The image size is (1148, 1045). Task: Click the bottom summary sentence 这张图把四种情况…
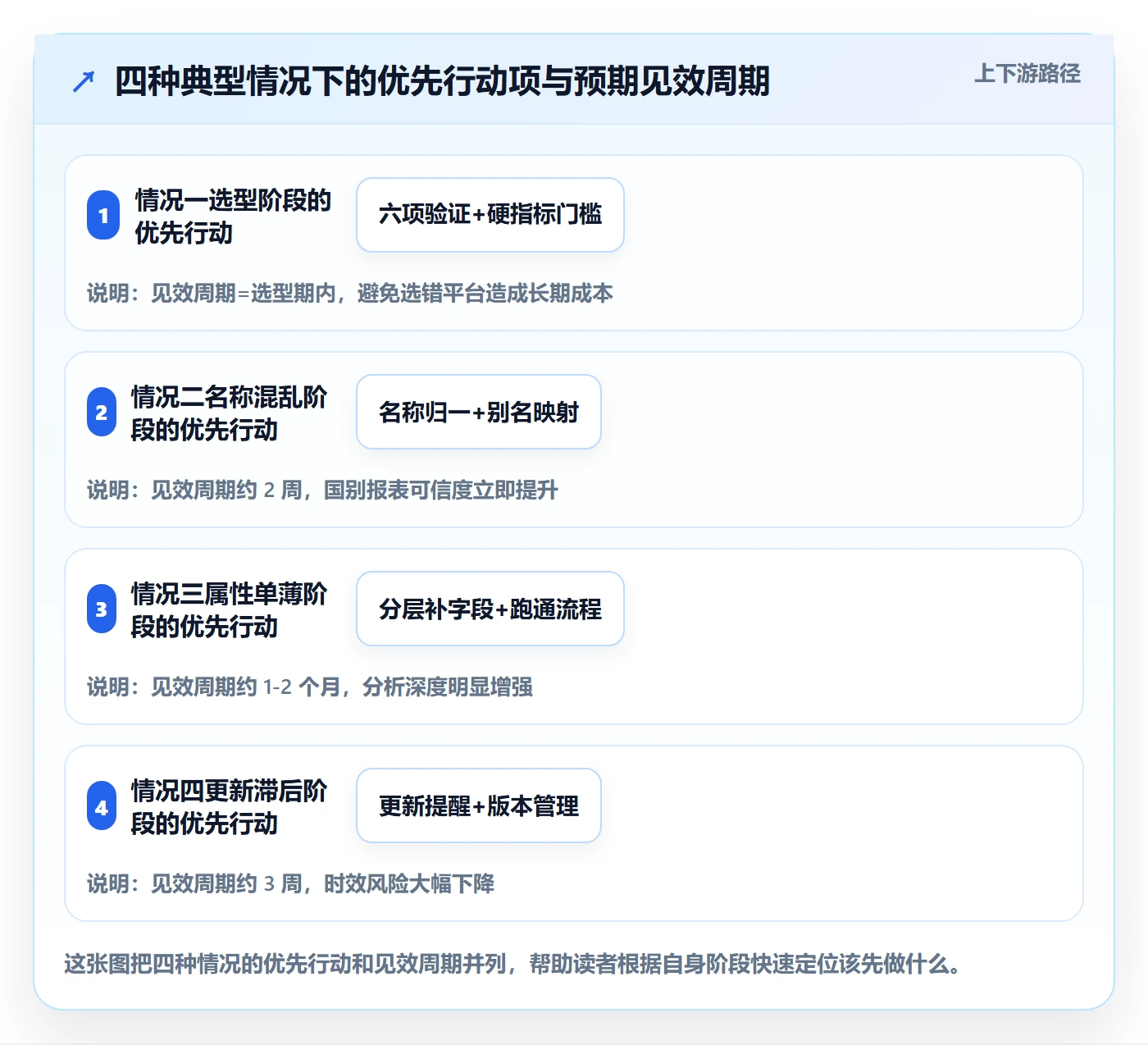512,963
